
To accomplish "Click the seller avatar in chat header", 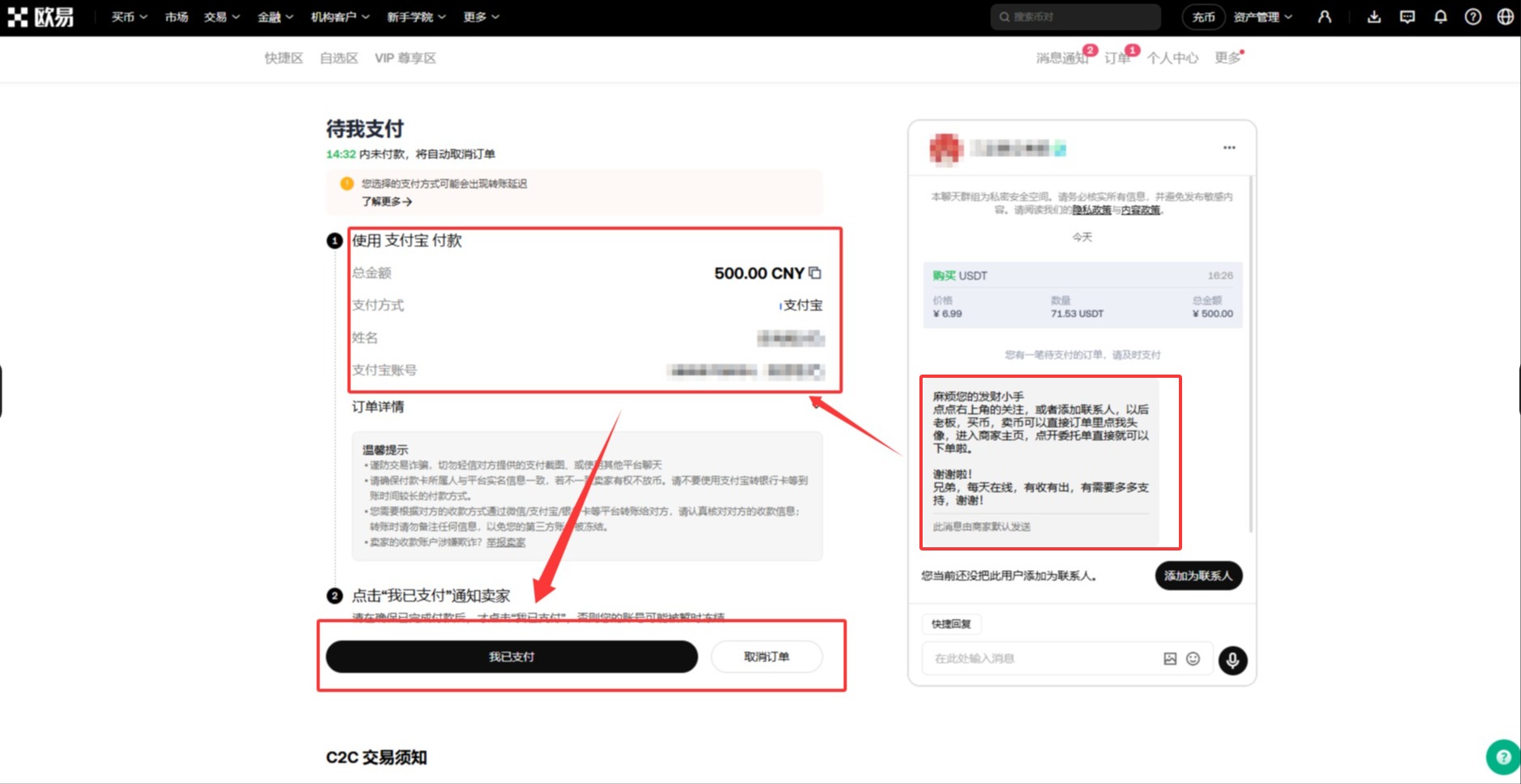I will click(x=945, y=149).
